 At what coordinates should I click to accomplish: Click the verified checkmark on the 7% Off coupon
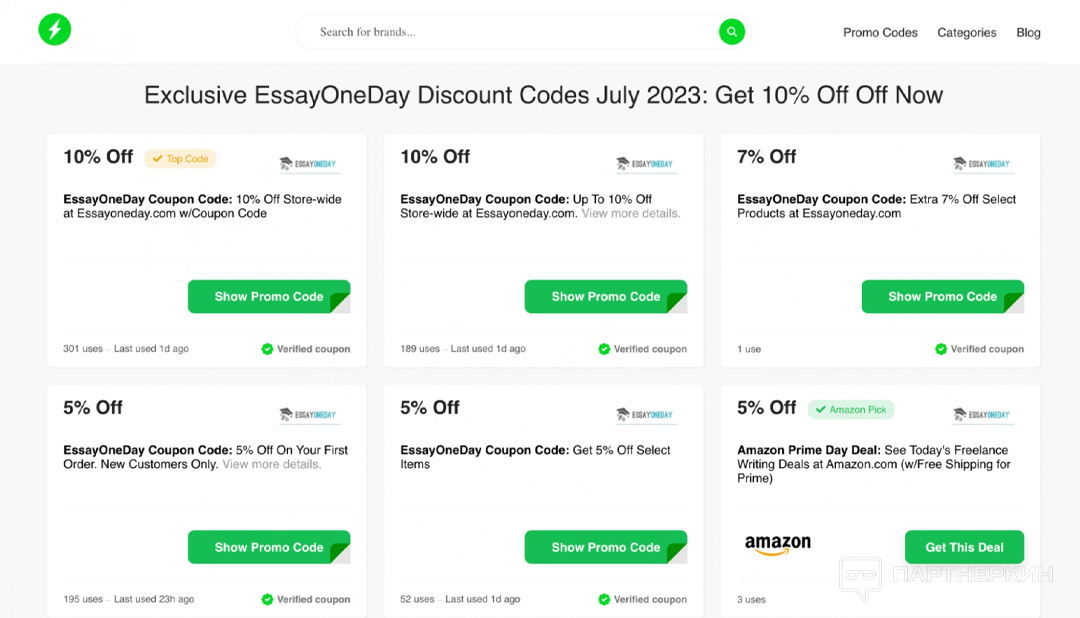(x=941, y=349)
